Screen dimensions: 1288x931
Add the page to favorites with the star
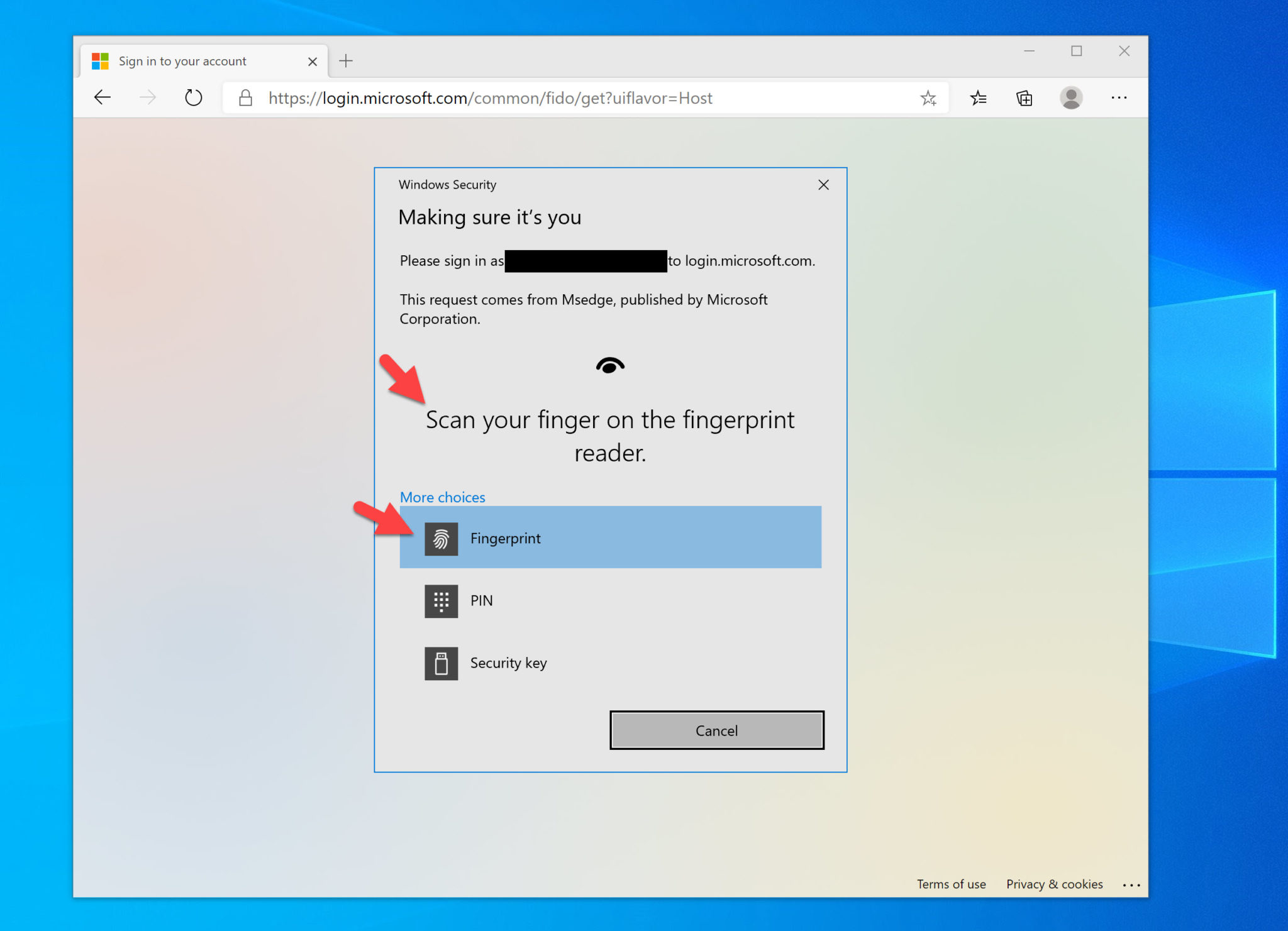click(928, 97)
